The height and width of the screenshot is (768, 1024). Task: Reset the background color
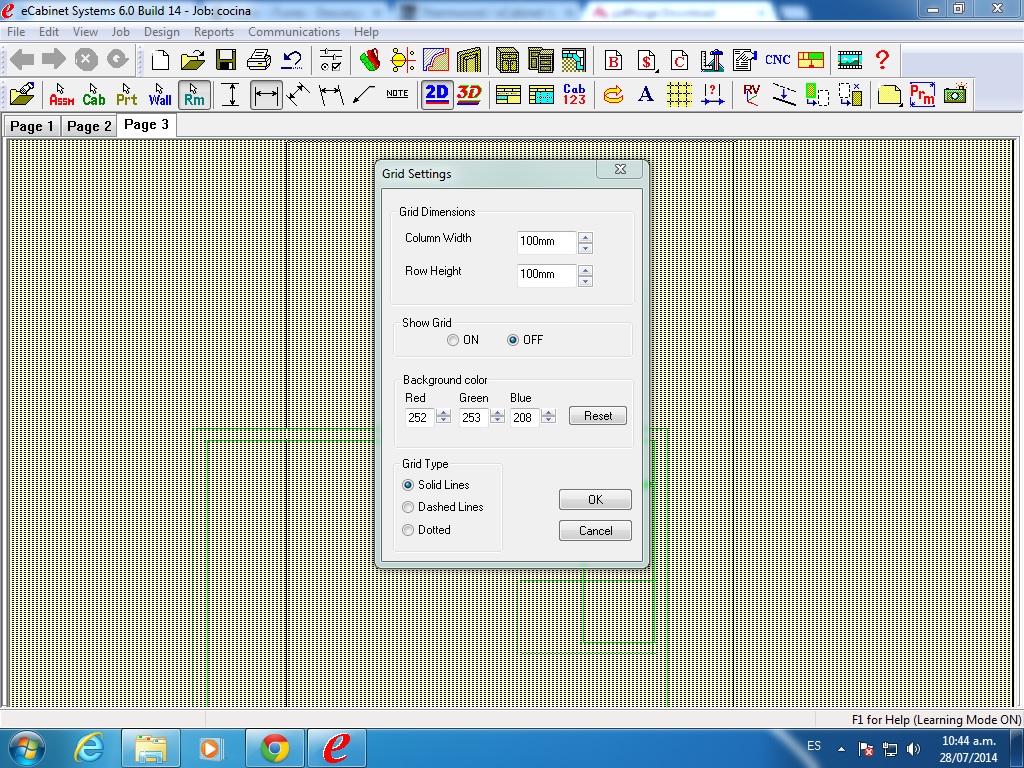597,416
